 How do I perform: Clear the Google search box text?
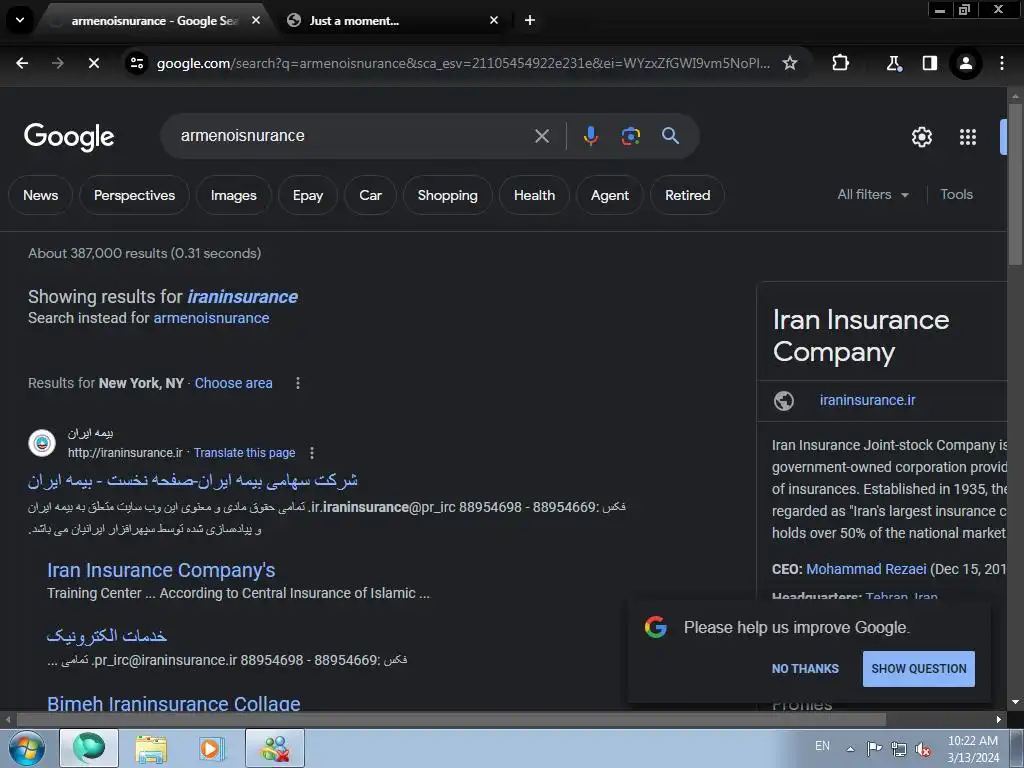[541, 136]
